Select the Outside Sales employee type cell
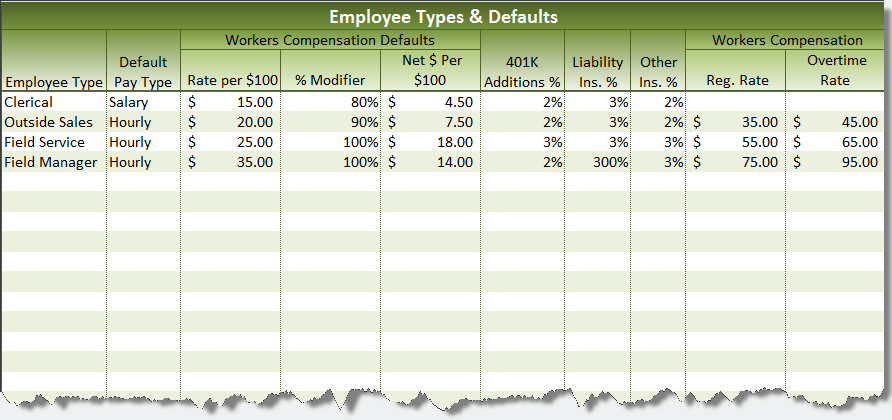892x420 pixels. click(53, 122)
